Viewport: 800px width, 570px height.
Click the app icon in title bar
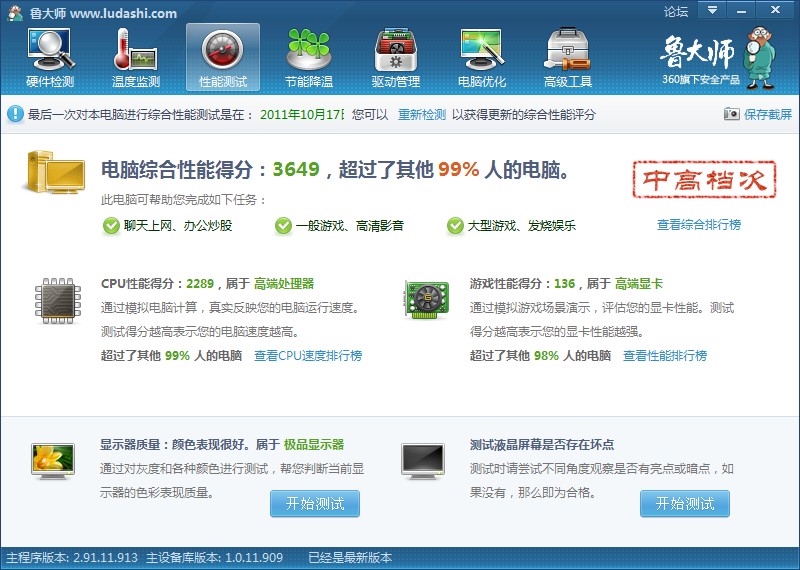coord(15,13)
